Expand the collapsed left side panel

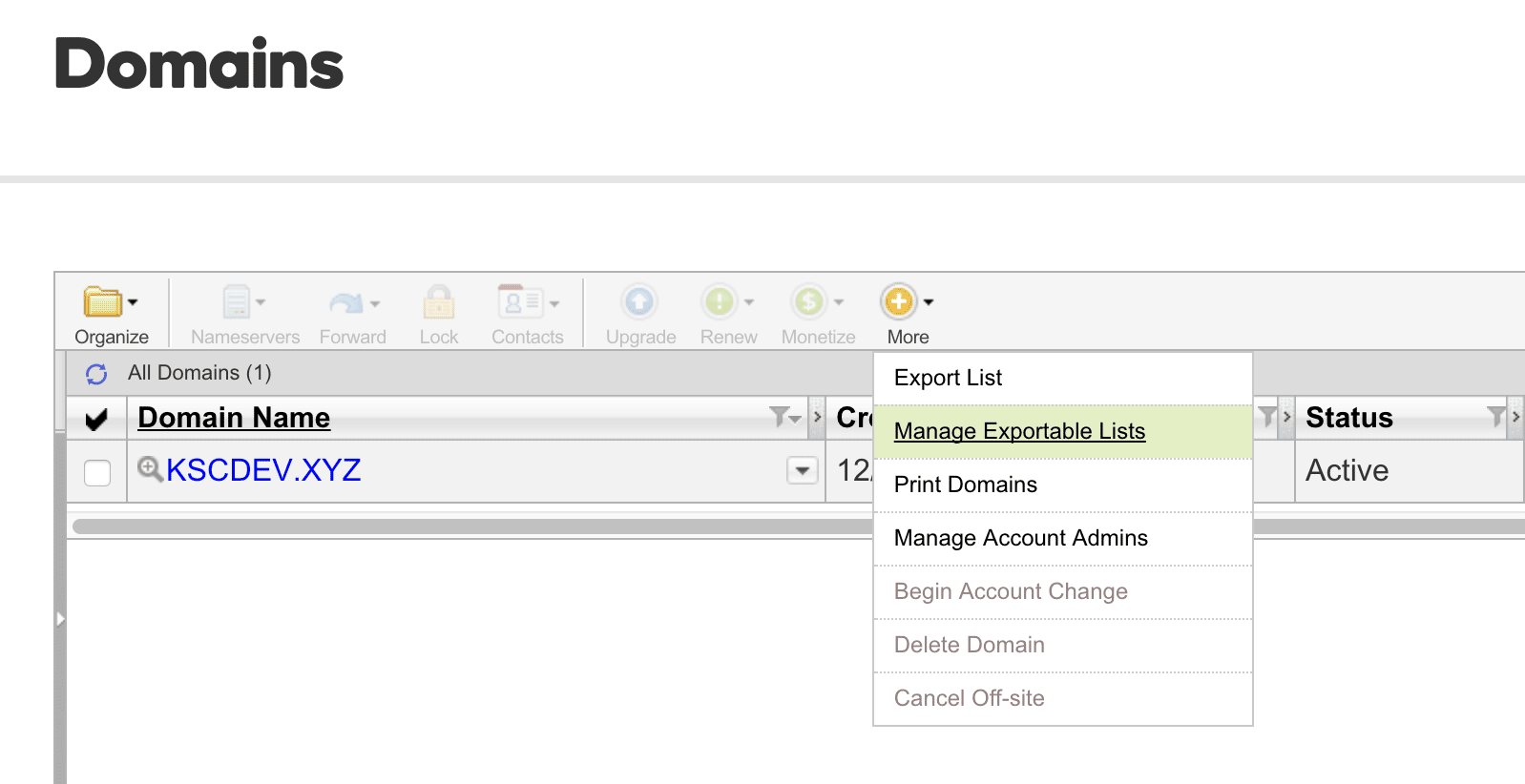point(60,619)
